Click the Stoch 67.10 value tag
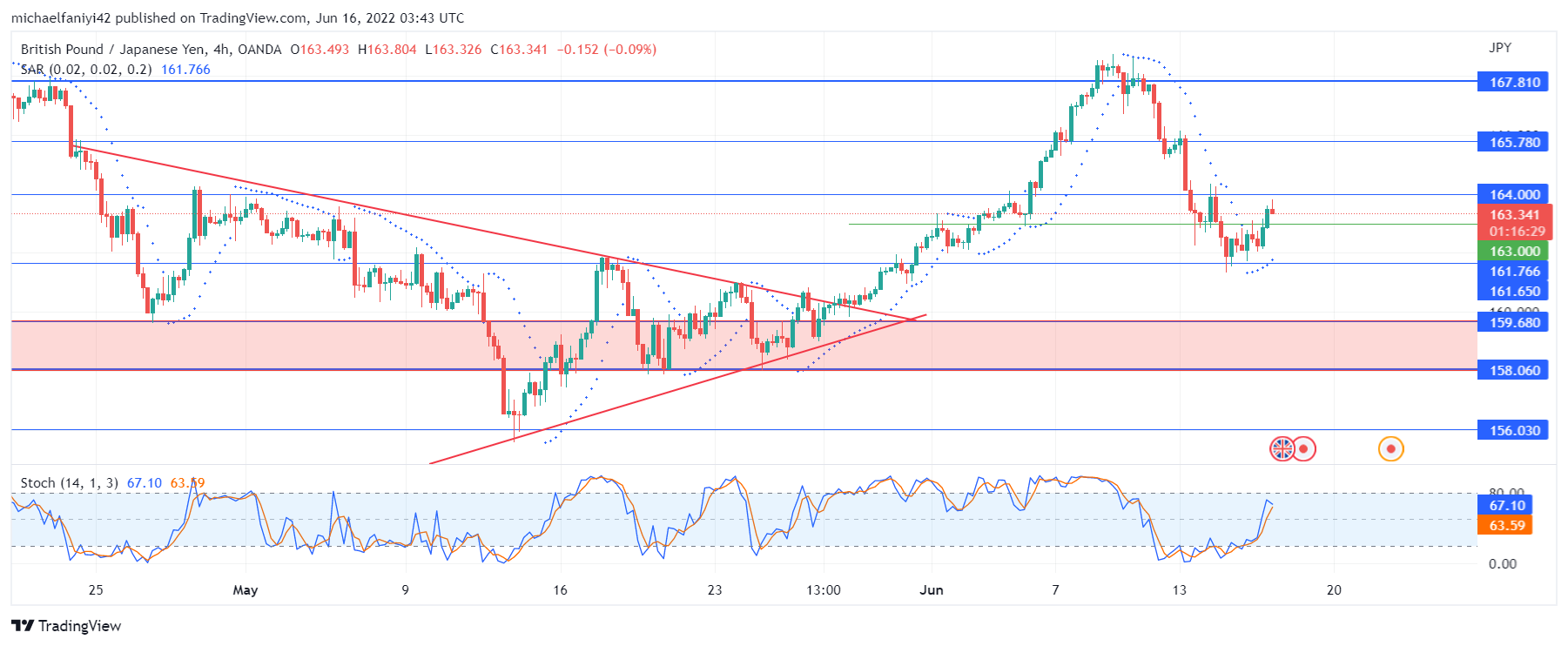1568x646 pixels. [1505, 505]
